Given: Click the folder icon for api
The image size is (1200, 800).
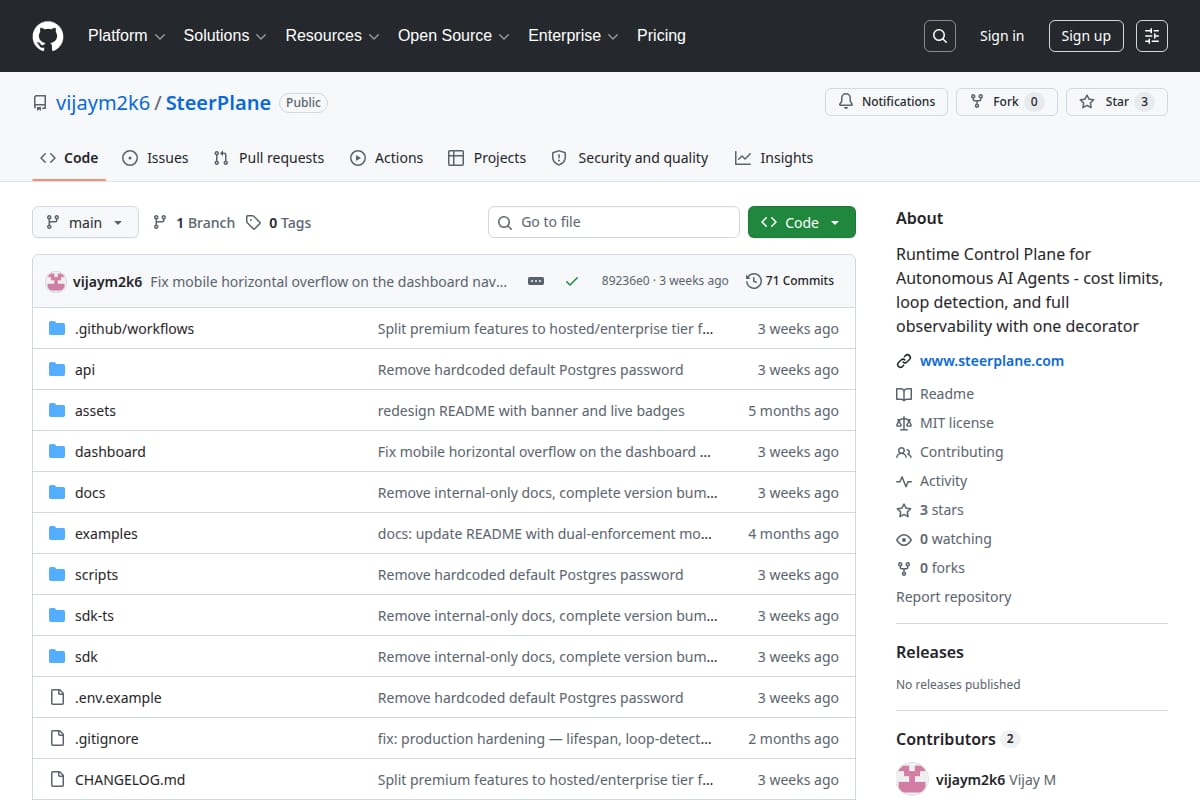Looking at the screenshot, I should (x=57, y=370).
